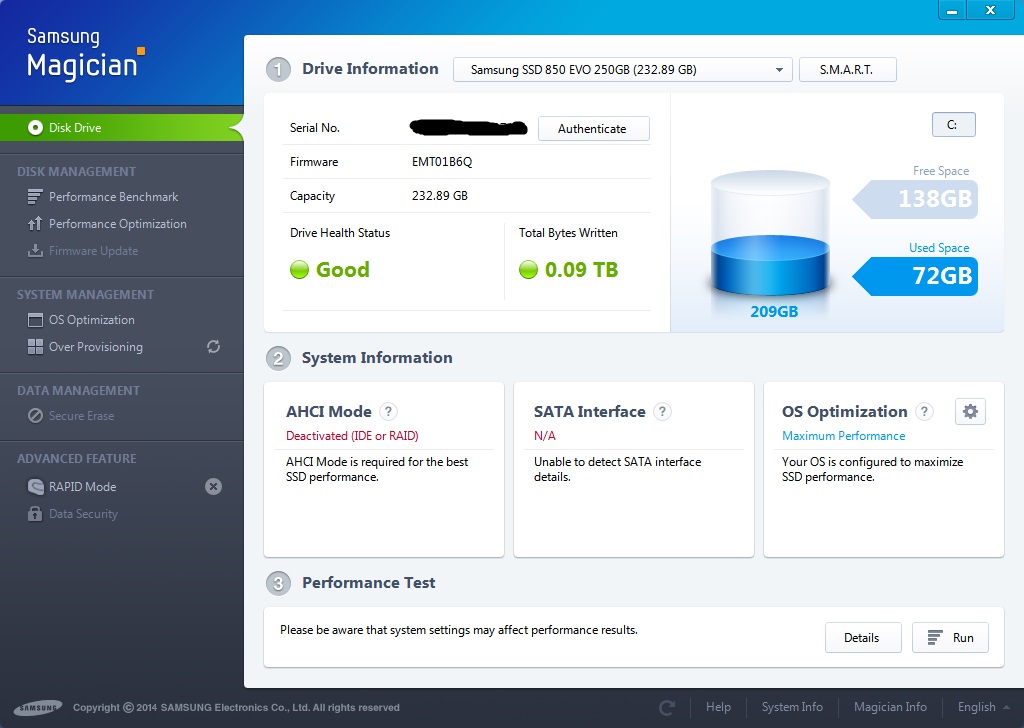
Task: Open Firmware Update page
Action: pos(93,251)
